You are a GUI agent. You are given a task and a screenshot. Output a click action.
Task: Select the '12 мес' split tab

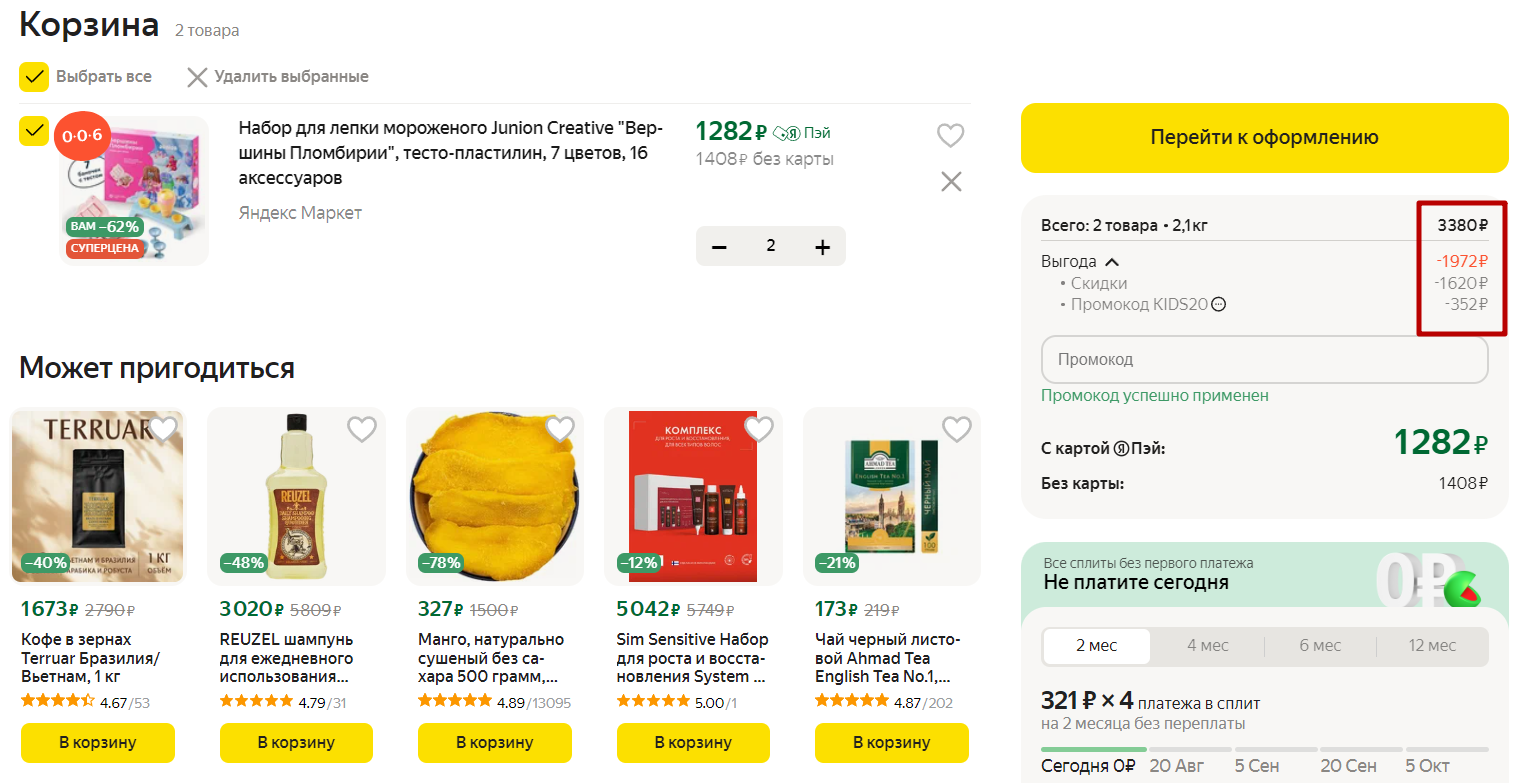click(x=1432, y=646)
